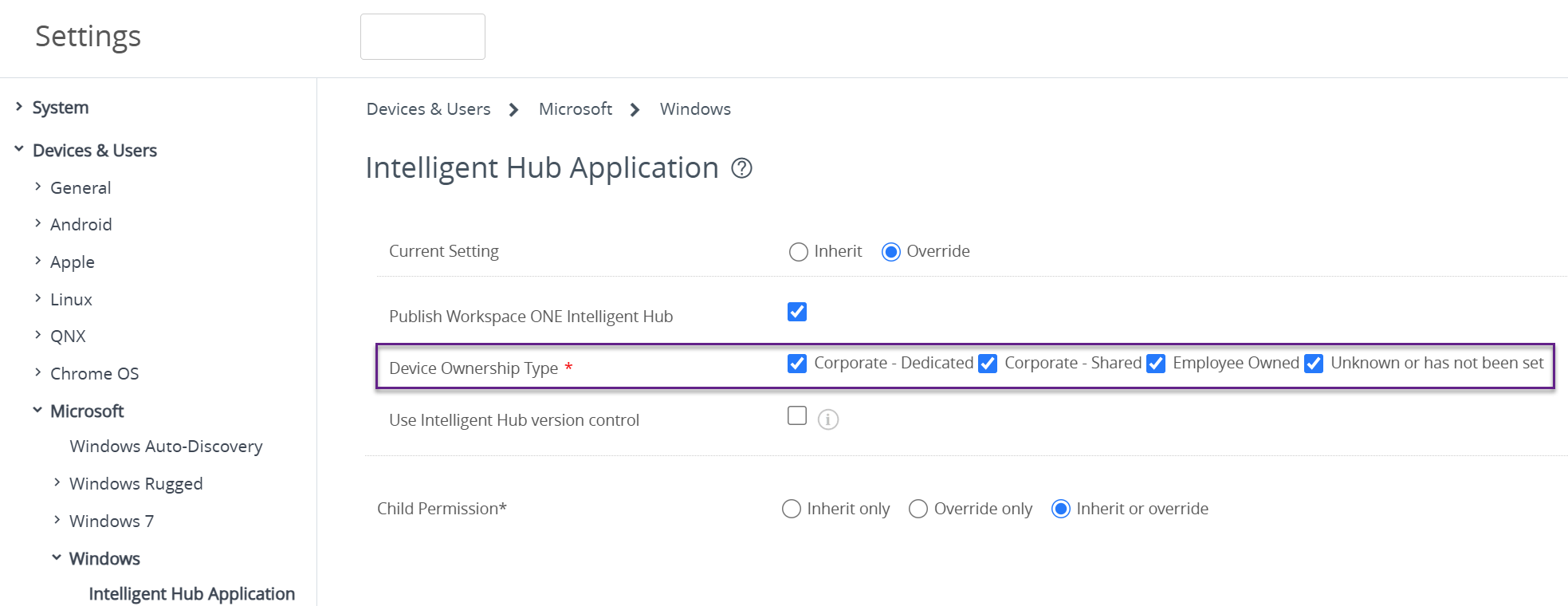Expand the Windows 7 tree node
The width and height of the screenshot is (1568, 606).
tap(57, 520)
